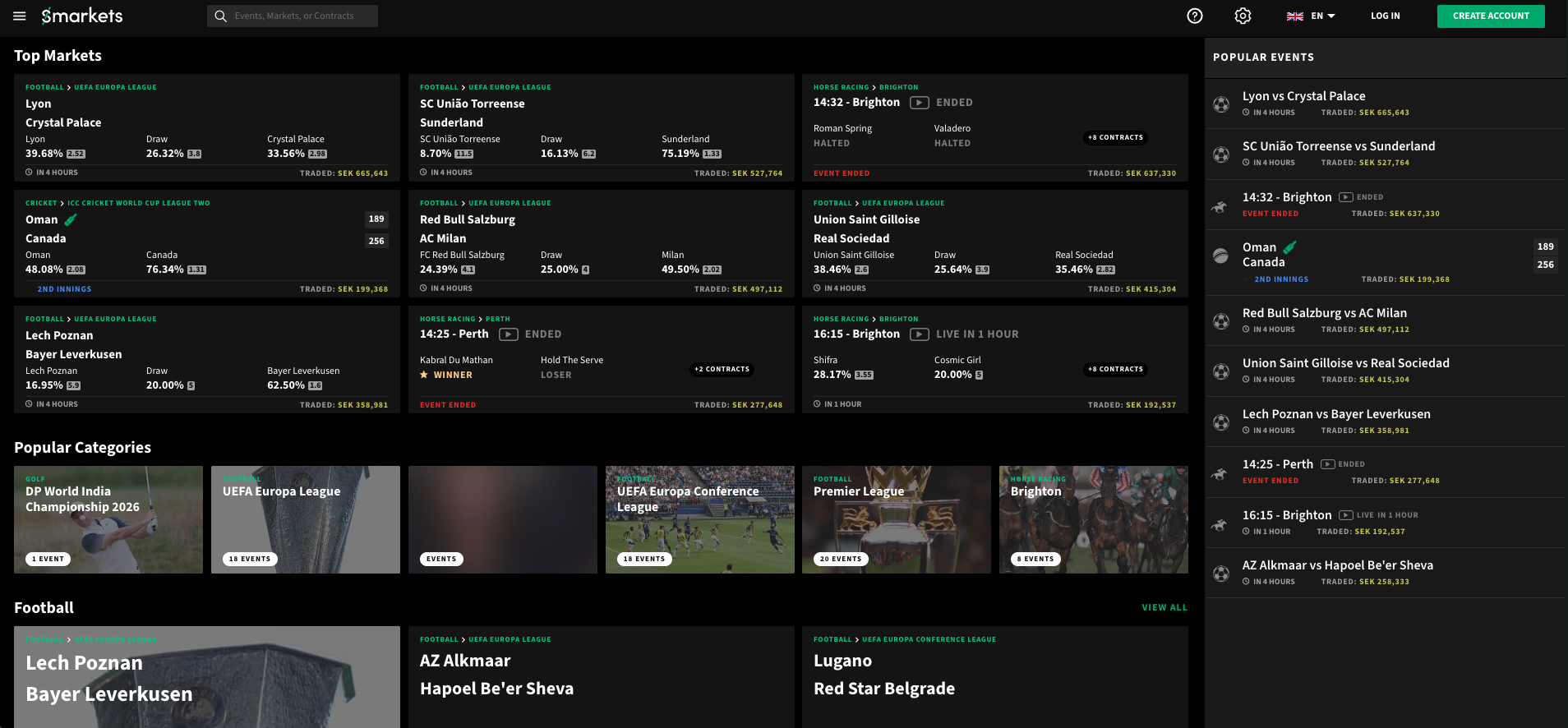The width and height of the screenshot is (1568, 728).
Task: Expand +8 contracts on 14:32 Brighton
Action: (x=1115, y=137)
